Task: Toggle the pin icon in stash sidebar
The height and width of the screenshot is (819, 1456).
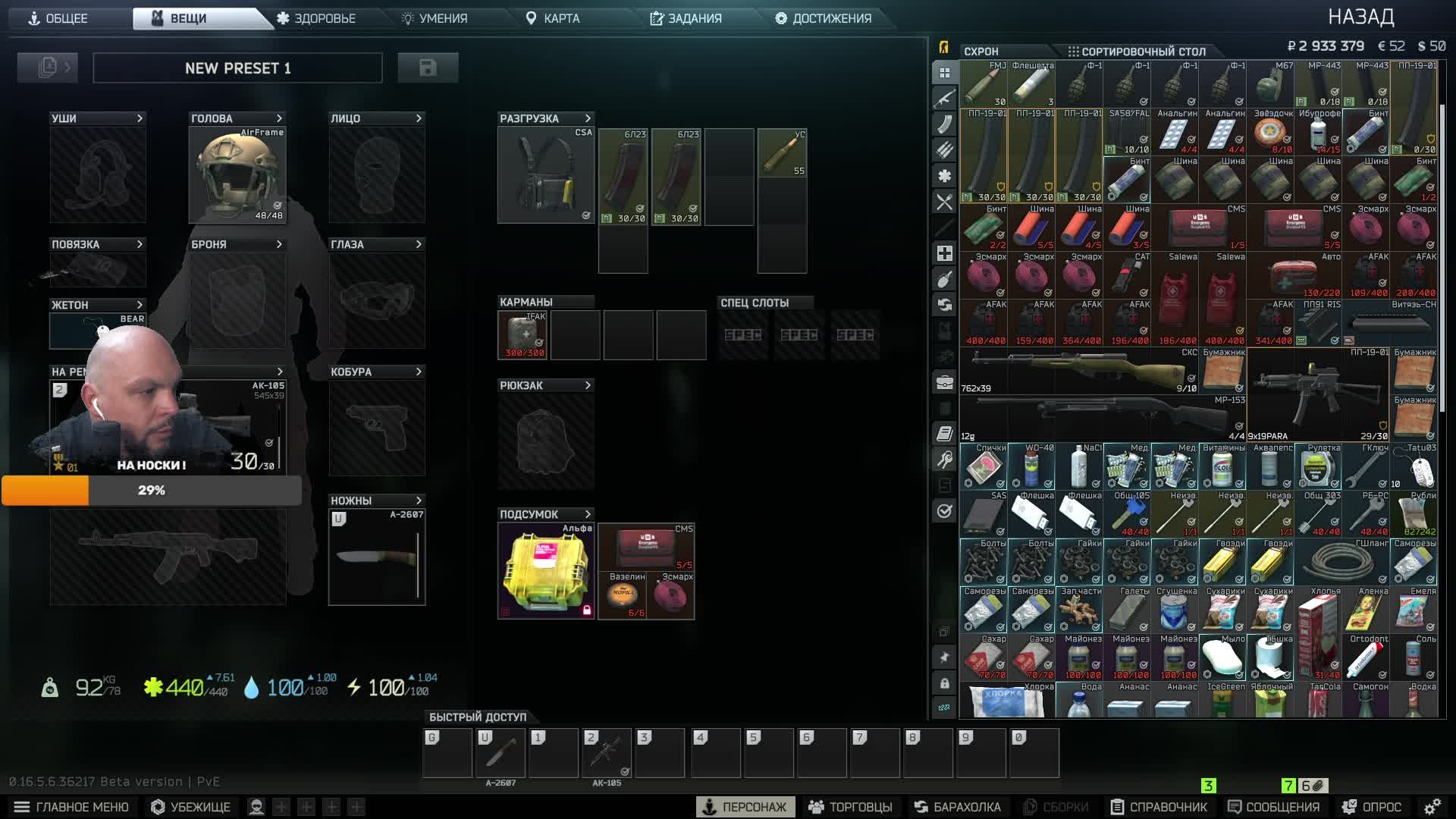Action: pyautogui.click(x=944, y=657)
